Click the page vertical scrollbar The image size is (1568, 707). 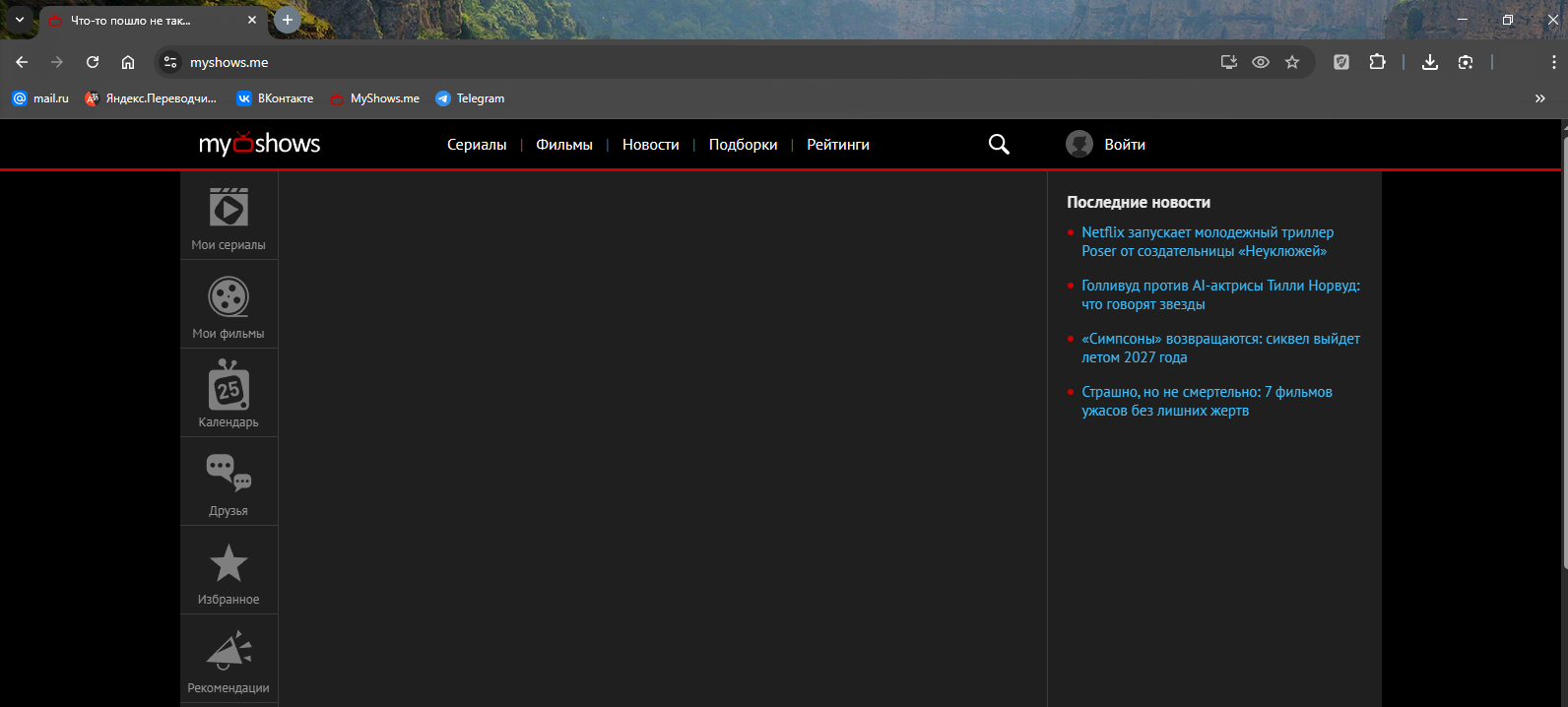(x=1563, y=345)
